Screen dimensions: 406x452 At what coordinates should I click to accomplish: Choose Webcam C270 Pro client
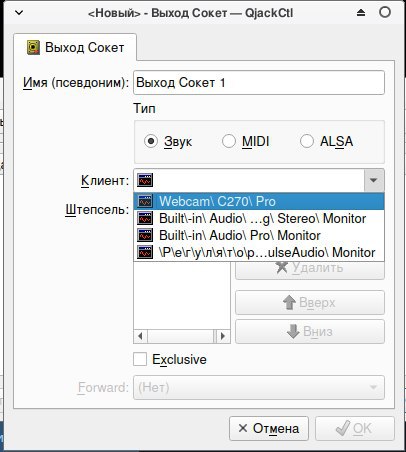pos(259,201)
